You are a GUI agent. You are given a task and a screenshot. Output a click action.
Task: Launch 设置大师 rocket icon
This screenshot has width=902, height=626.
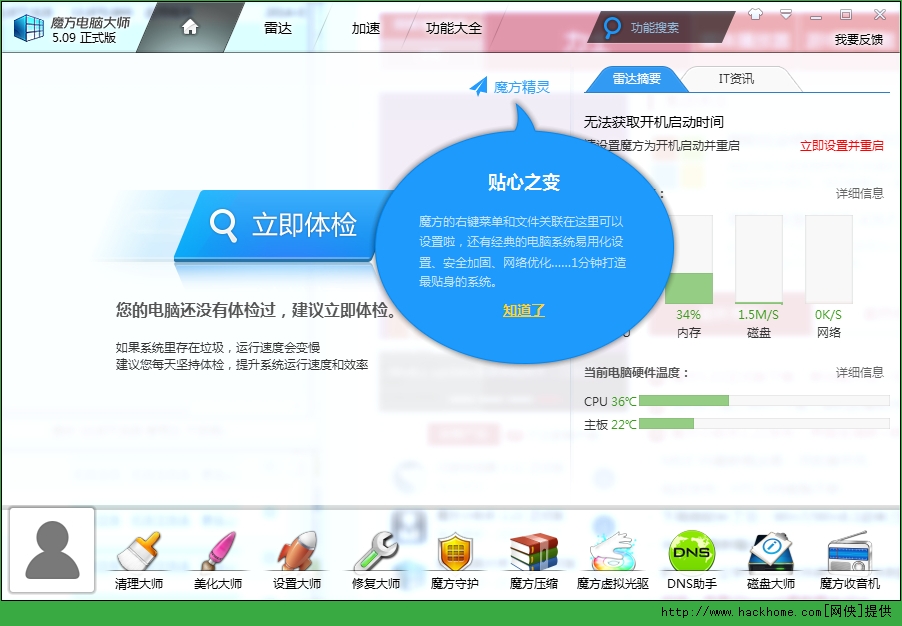click(297, 551)
